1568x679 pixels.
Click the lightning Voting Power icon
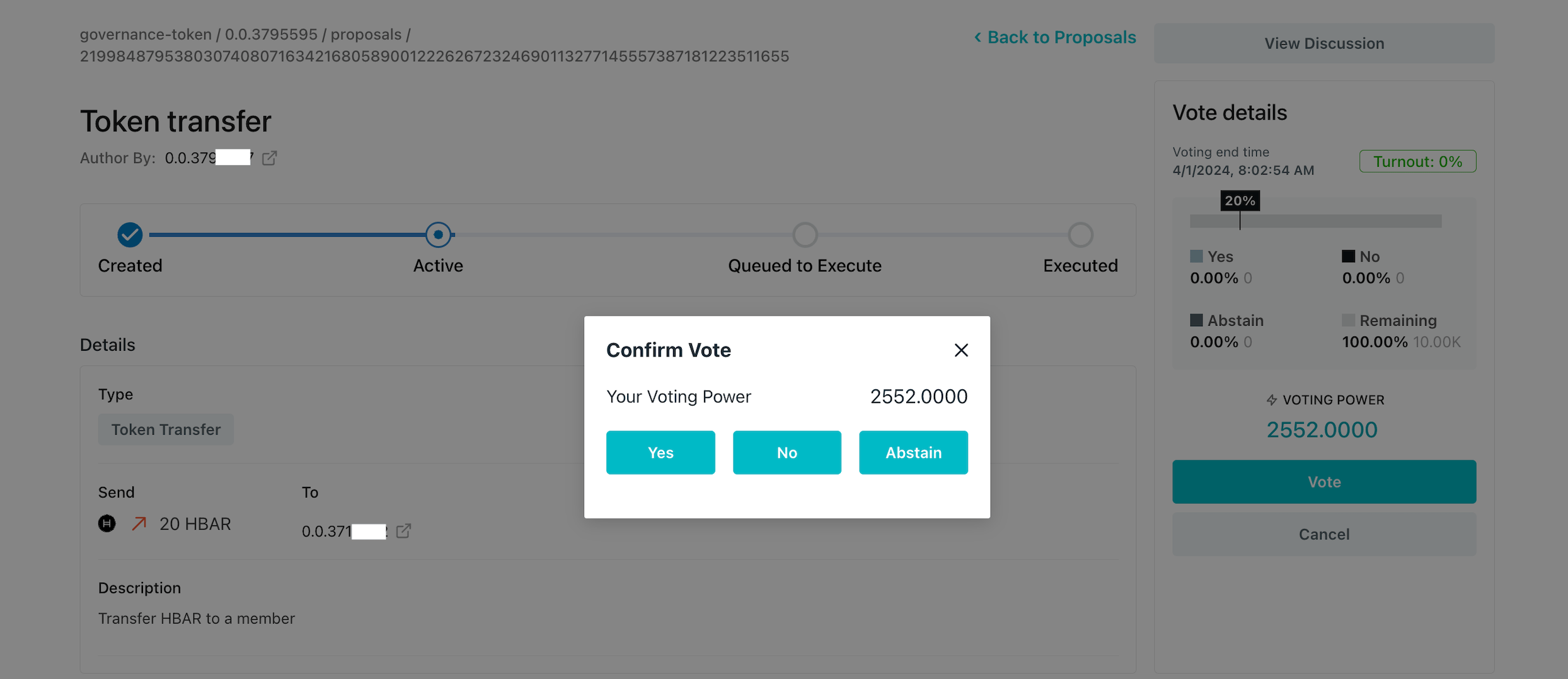1272,400
